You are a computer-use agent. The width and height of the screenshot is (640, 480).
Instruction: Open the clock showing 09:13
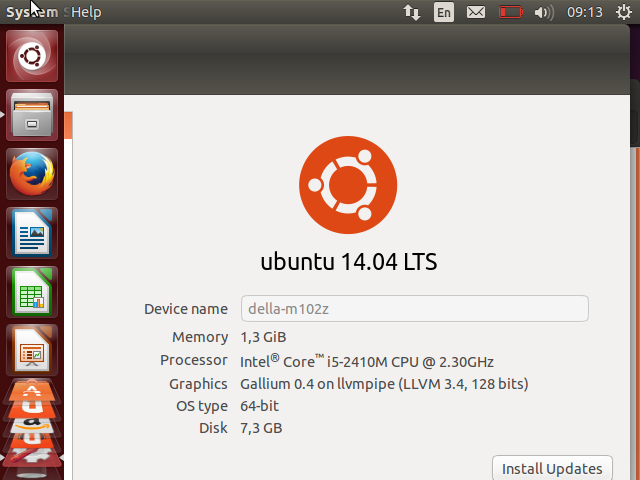(584, 12)
